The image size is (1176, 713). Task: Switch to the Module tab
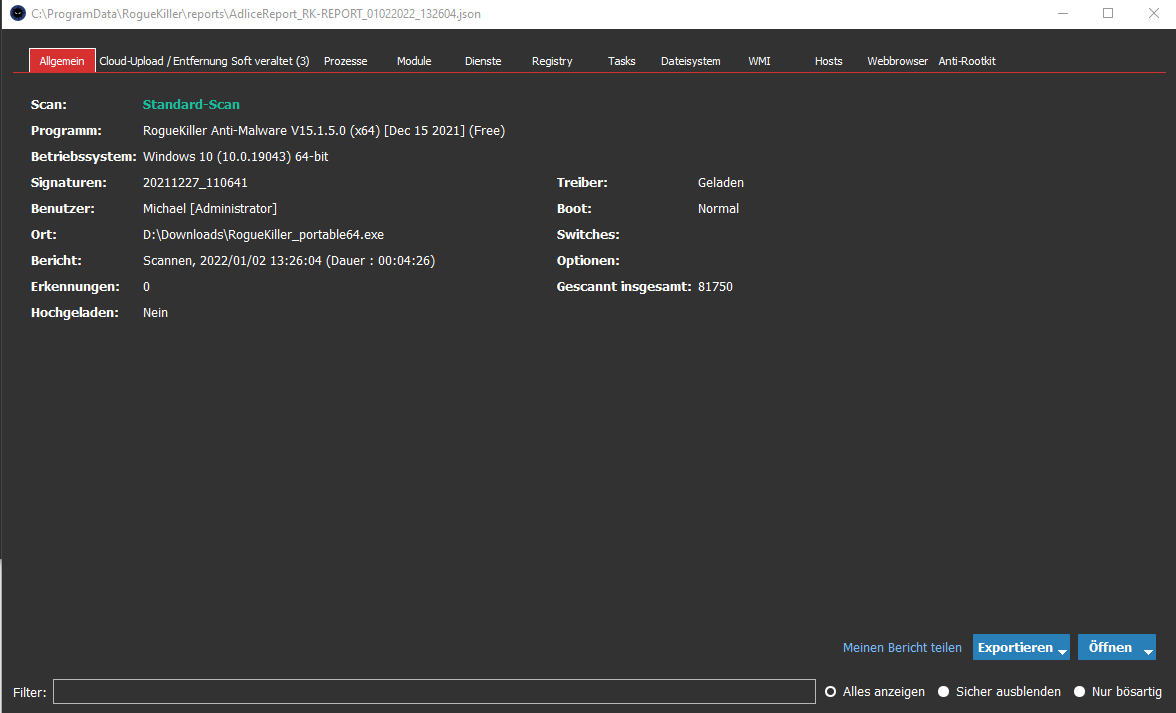click(x=414, y=61)
